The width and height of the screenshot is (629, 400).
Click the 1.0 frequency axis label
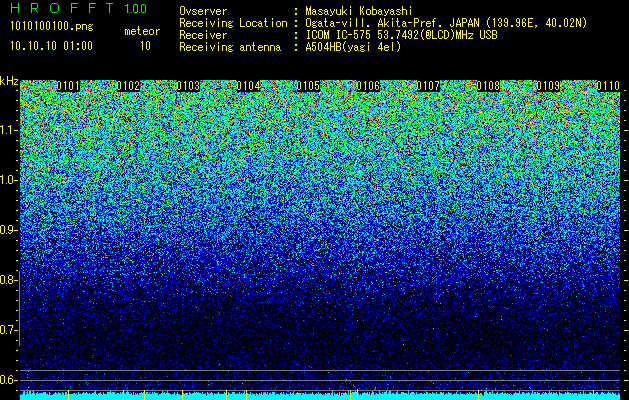point(8,181)
